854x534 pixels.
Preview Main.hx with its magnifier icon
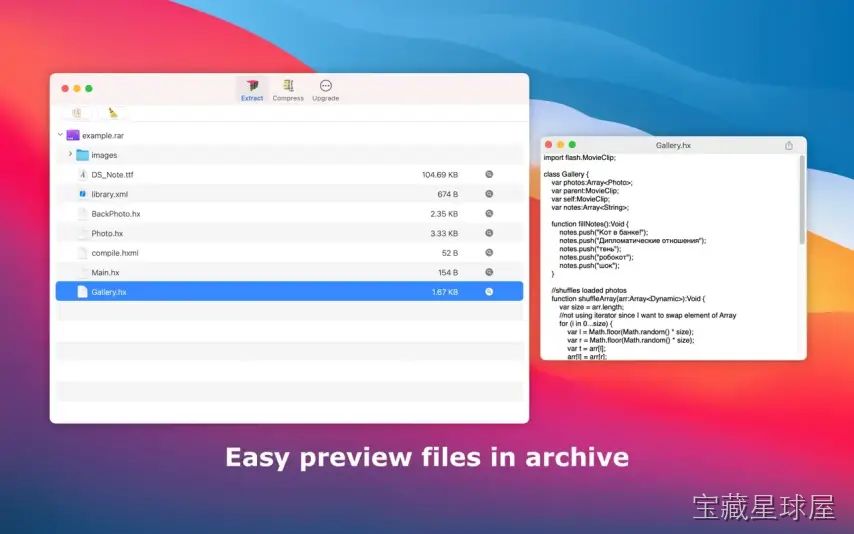(489, 272)
